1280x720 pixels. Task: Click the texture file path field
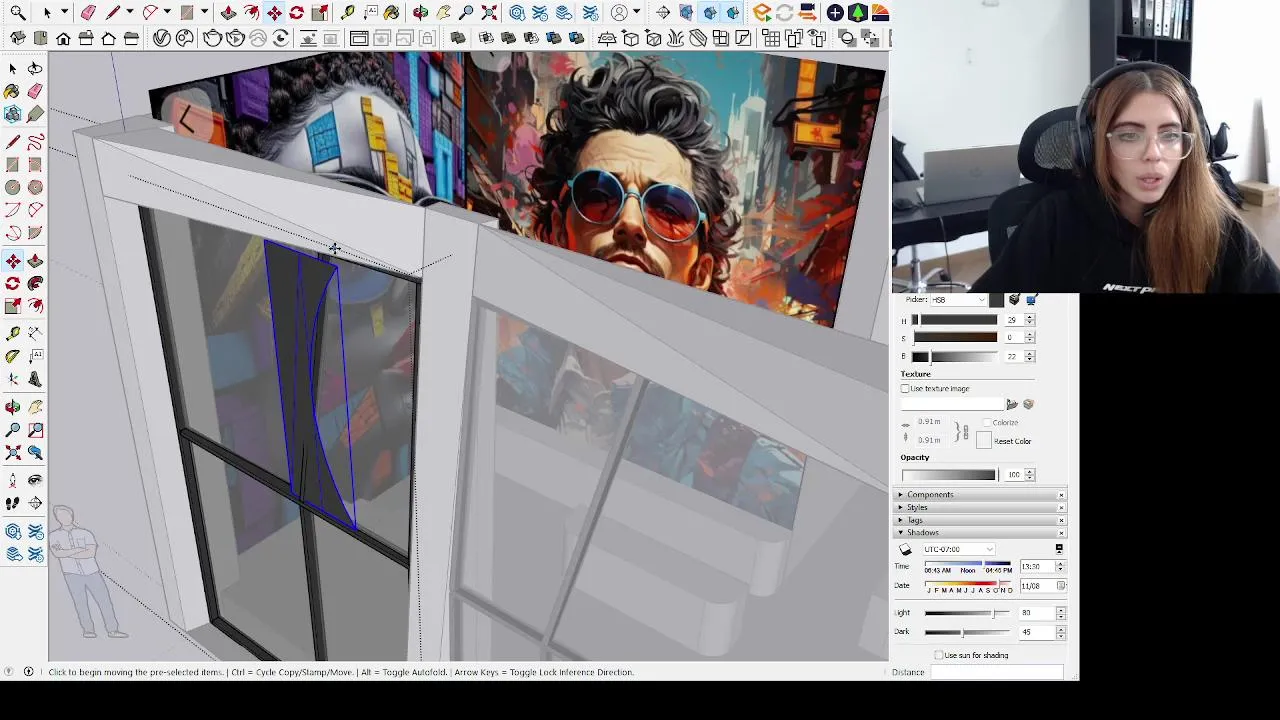coord(953,404)
